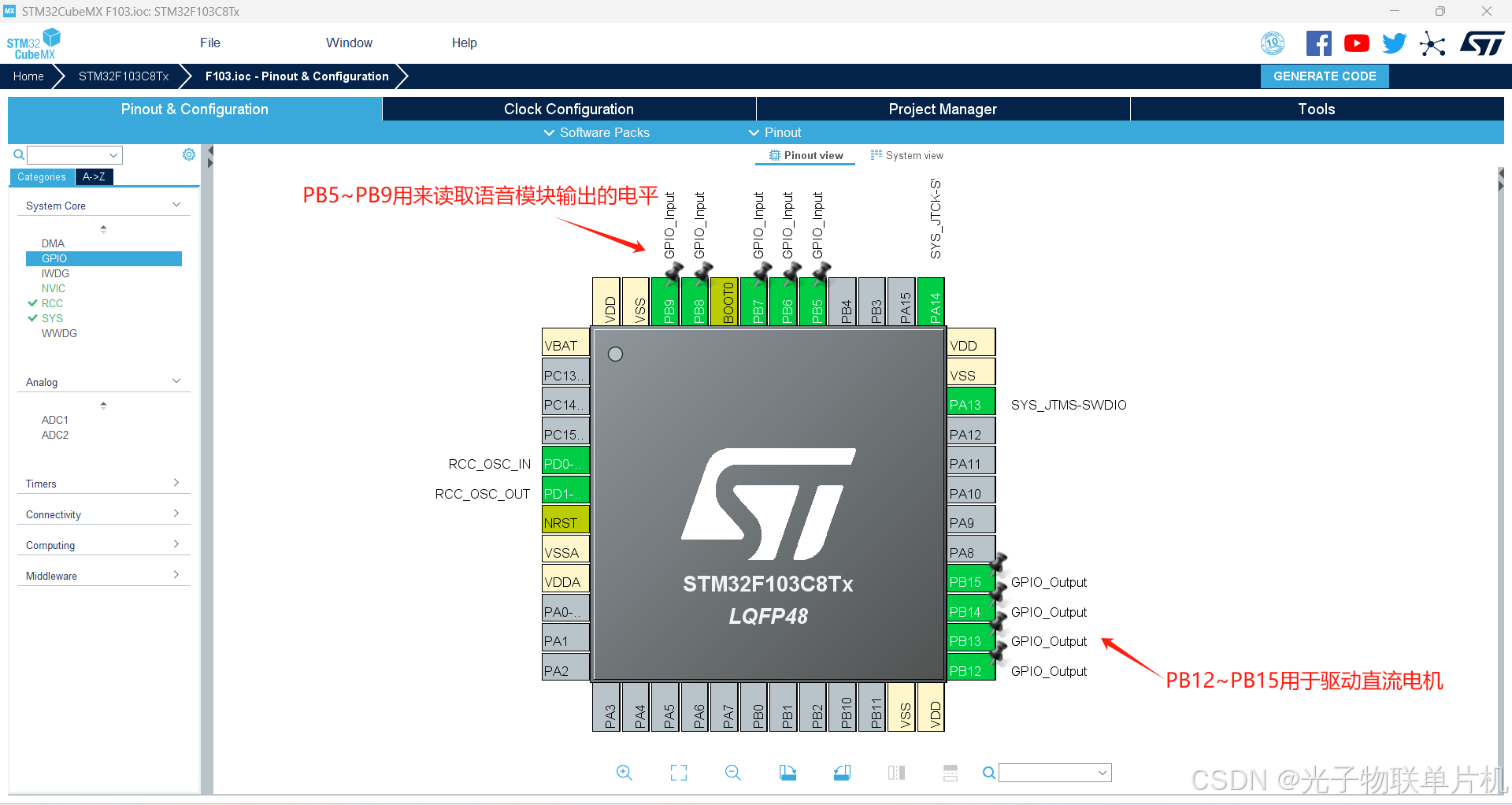
Task: Click the GENERATE CODE button
Action: click(1325, 76)
